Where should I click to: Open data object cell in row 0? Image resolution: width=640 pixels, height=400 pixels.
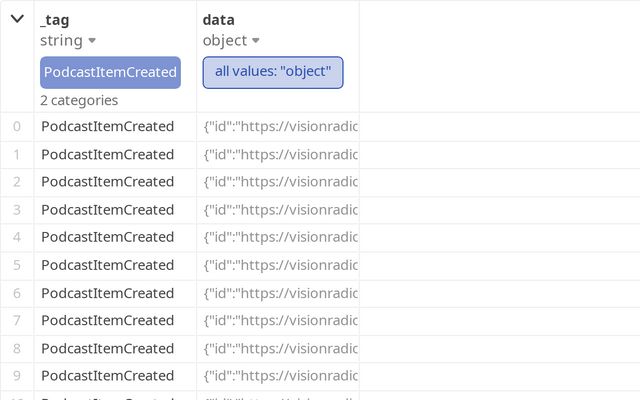click(x=279, y=126)
